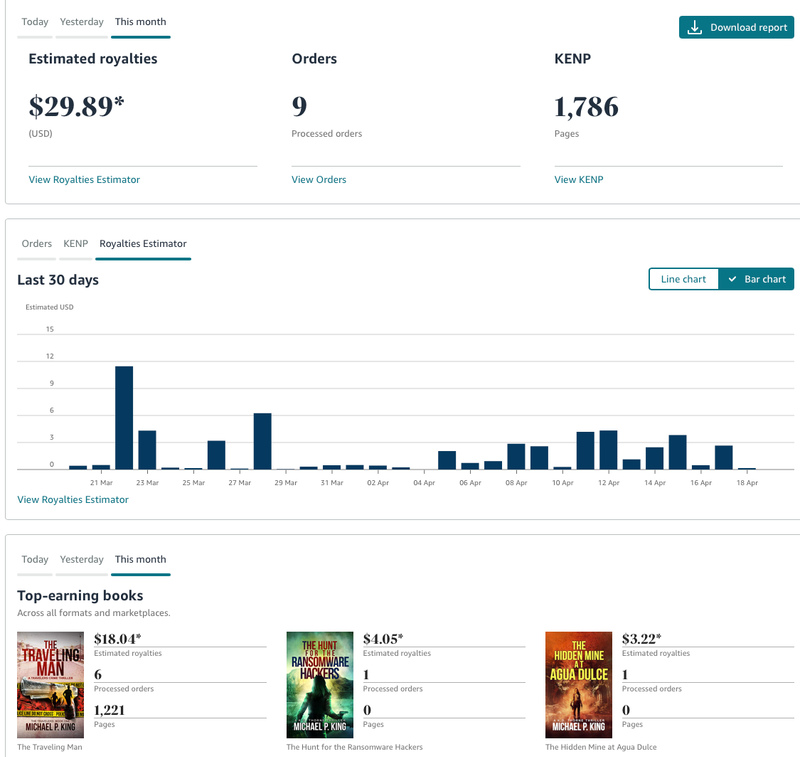
Task: Switch to Today tab in summary panel
Action: click(x=35, y=22)
